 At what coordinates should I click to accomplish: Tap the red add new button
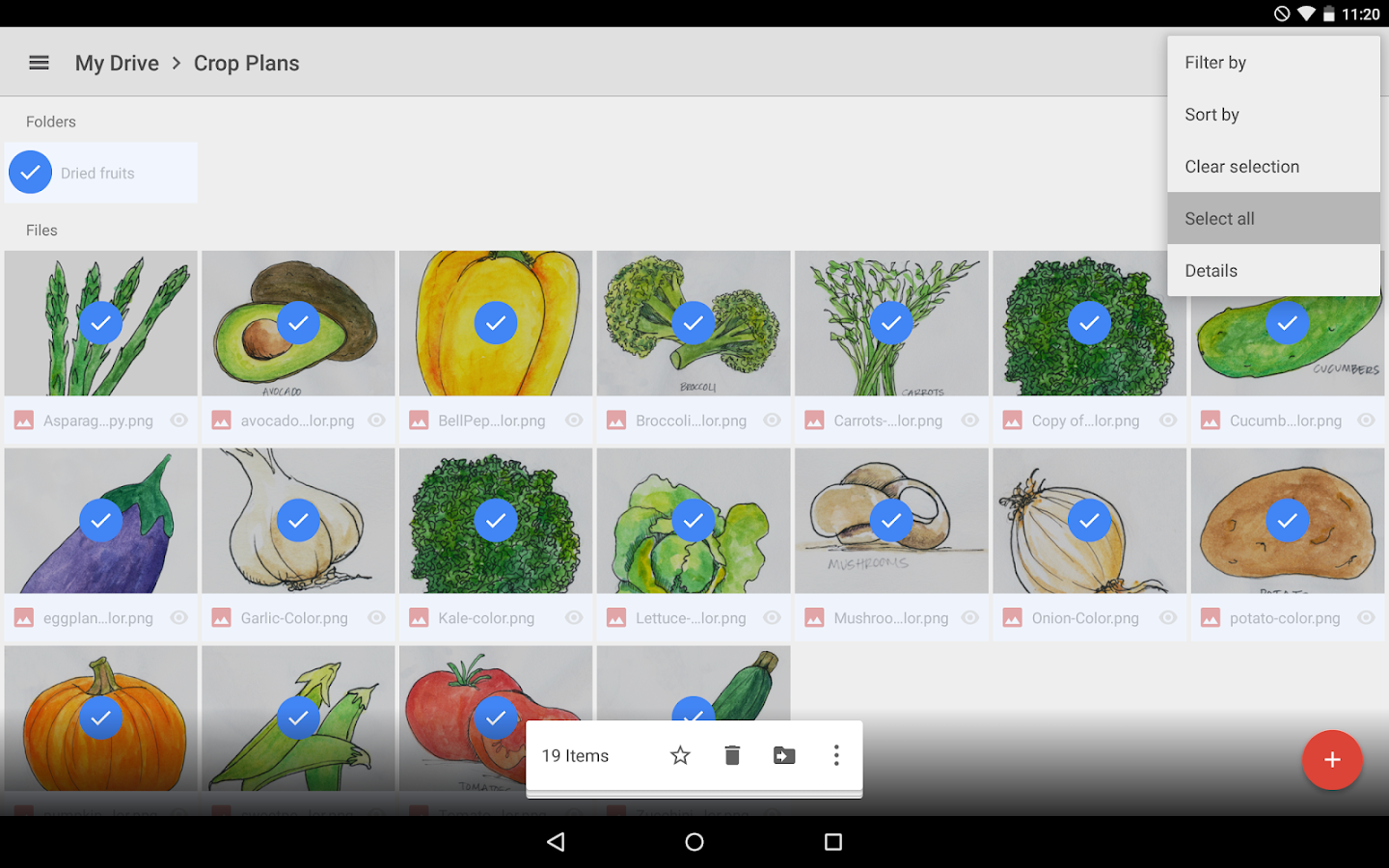(x=1332, y=760)
